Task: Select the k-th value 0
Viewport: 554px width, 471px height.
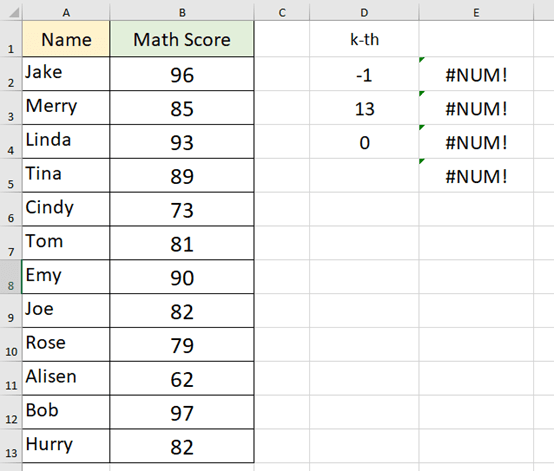Action: click(364, 141)
